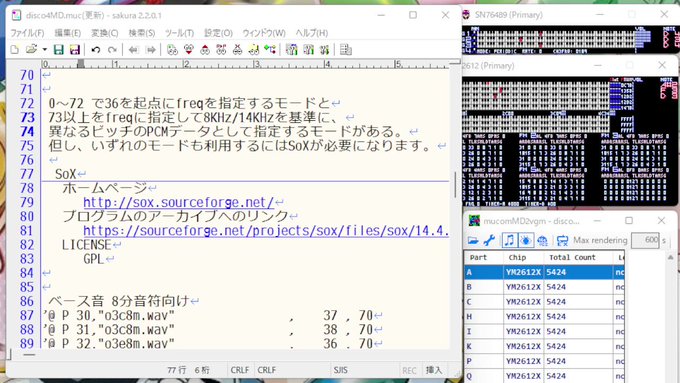Screen dimensions: 680x383
Task: Open outline analysis icon with green diamond
Action: pos(270,50)
